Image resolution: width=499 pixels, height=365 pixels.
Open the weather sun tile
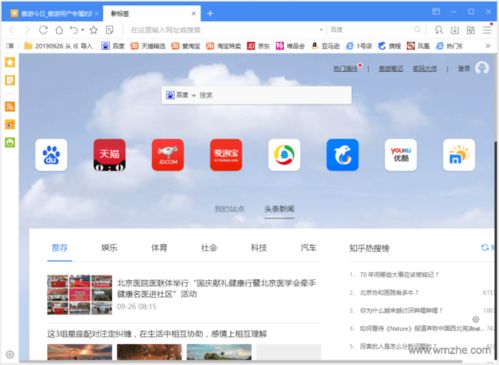pyautogui.click(x=459, y=155)
